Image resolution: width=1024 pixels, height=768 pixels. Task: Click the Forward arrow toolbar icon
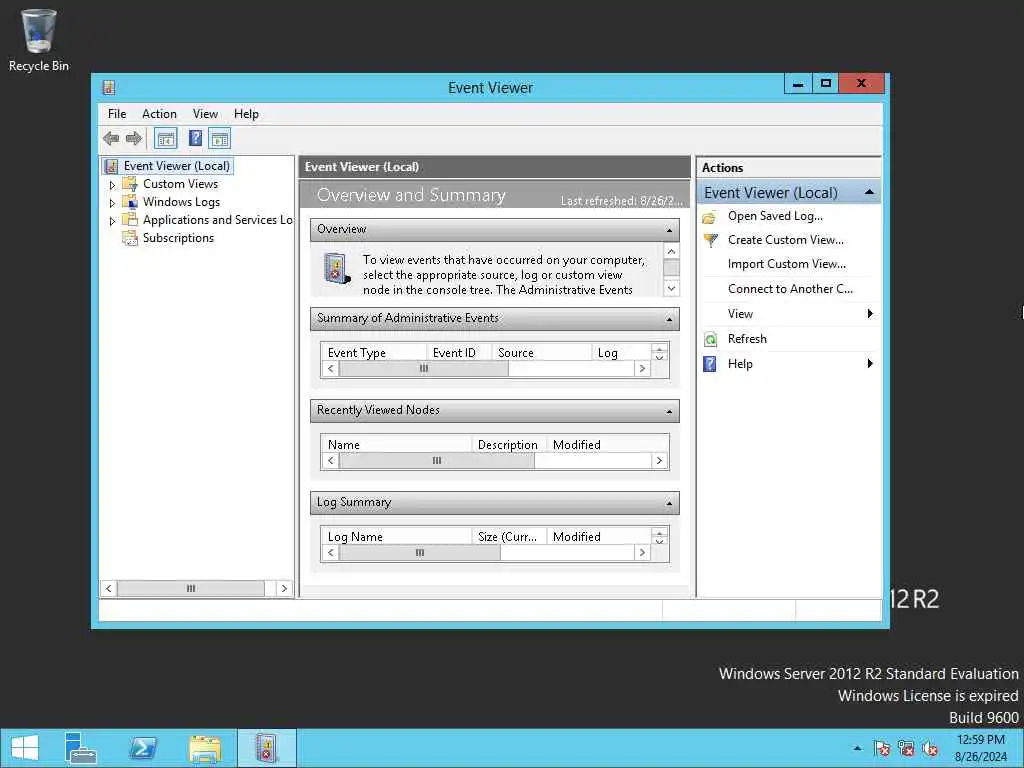[x=133, y=138]
